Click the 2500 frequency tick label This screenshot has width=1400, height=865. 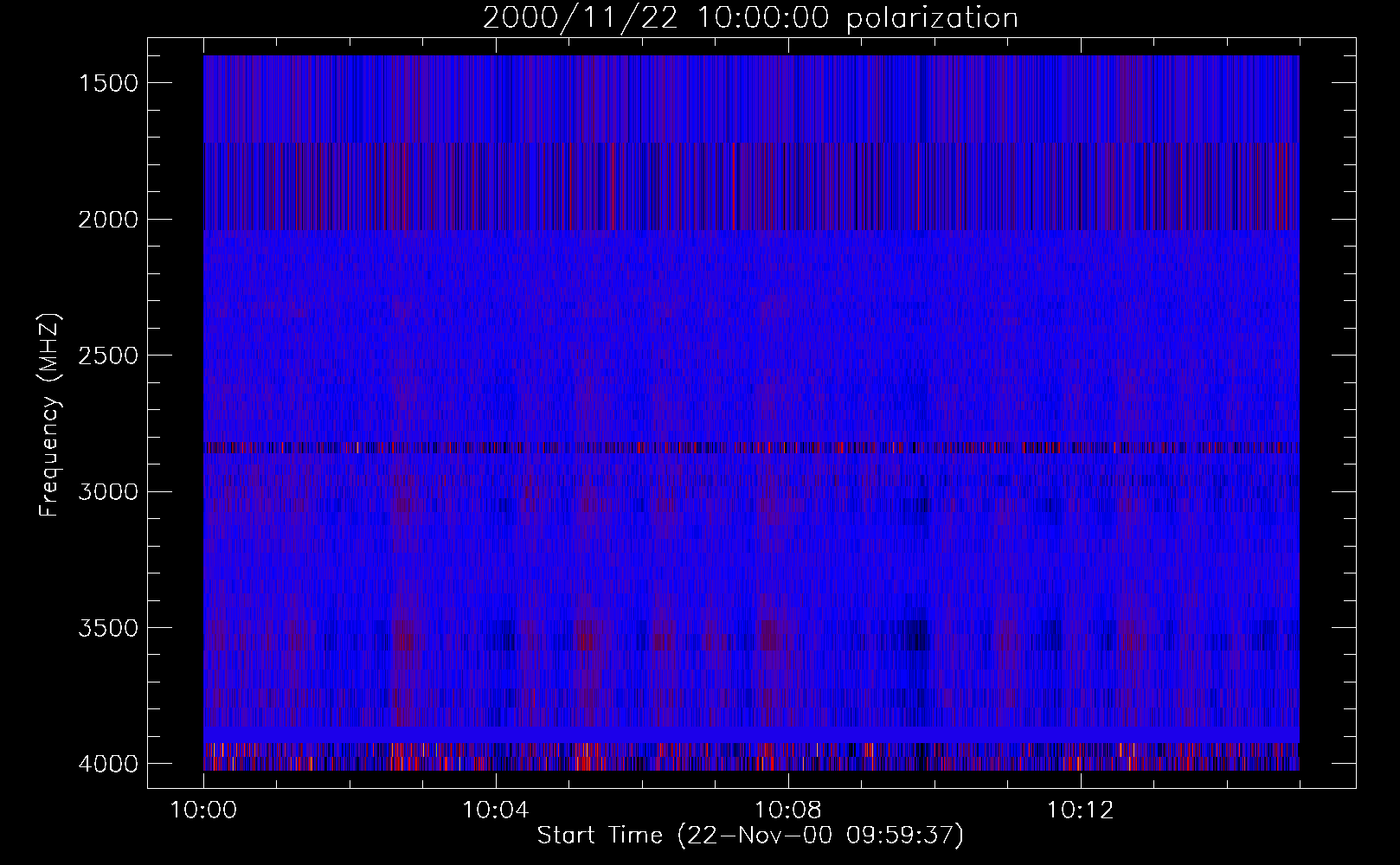coord(108,356)
